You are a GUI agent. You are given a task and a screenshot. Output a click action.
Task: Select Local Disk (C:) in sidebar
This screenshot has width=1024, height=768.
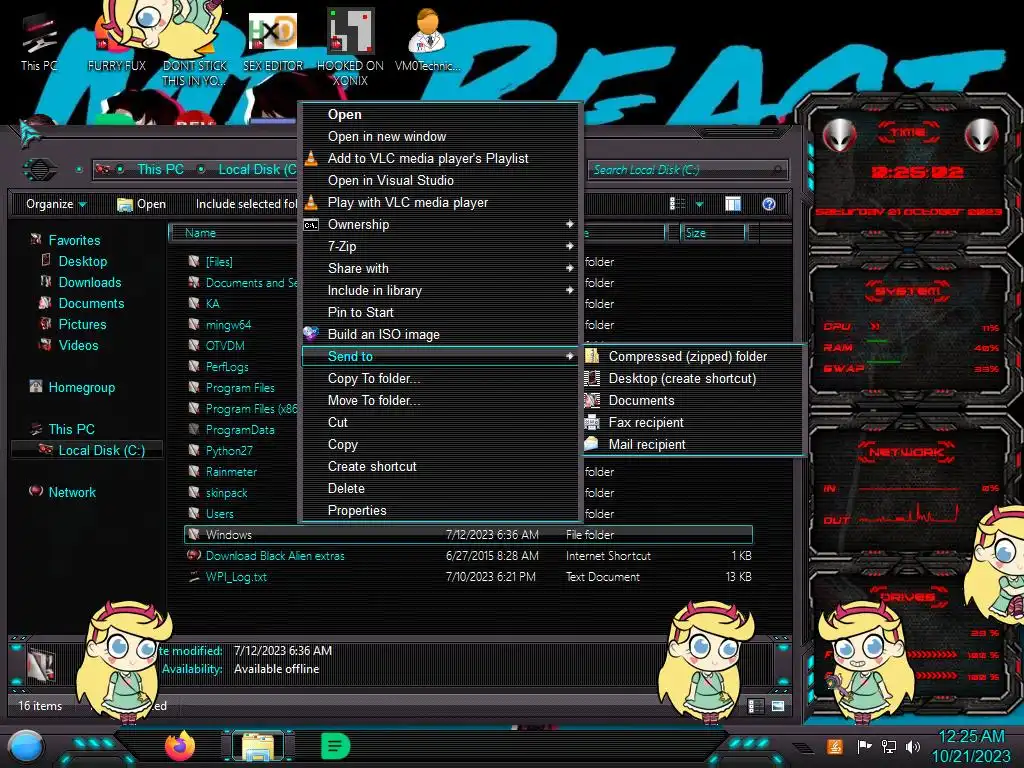point(101,450)
